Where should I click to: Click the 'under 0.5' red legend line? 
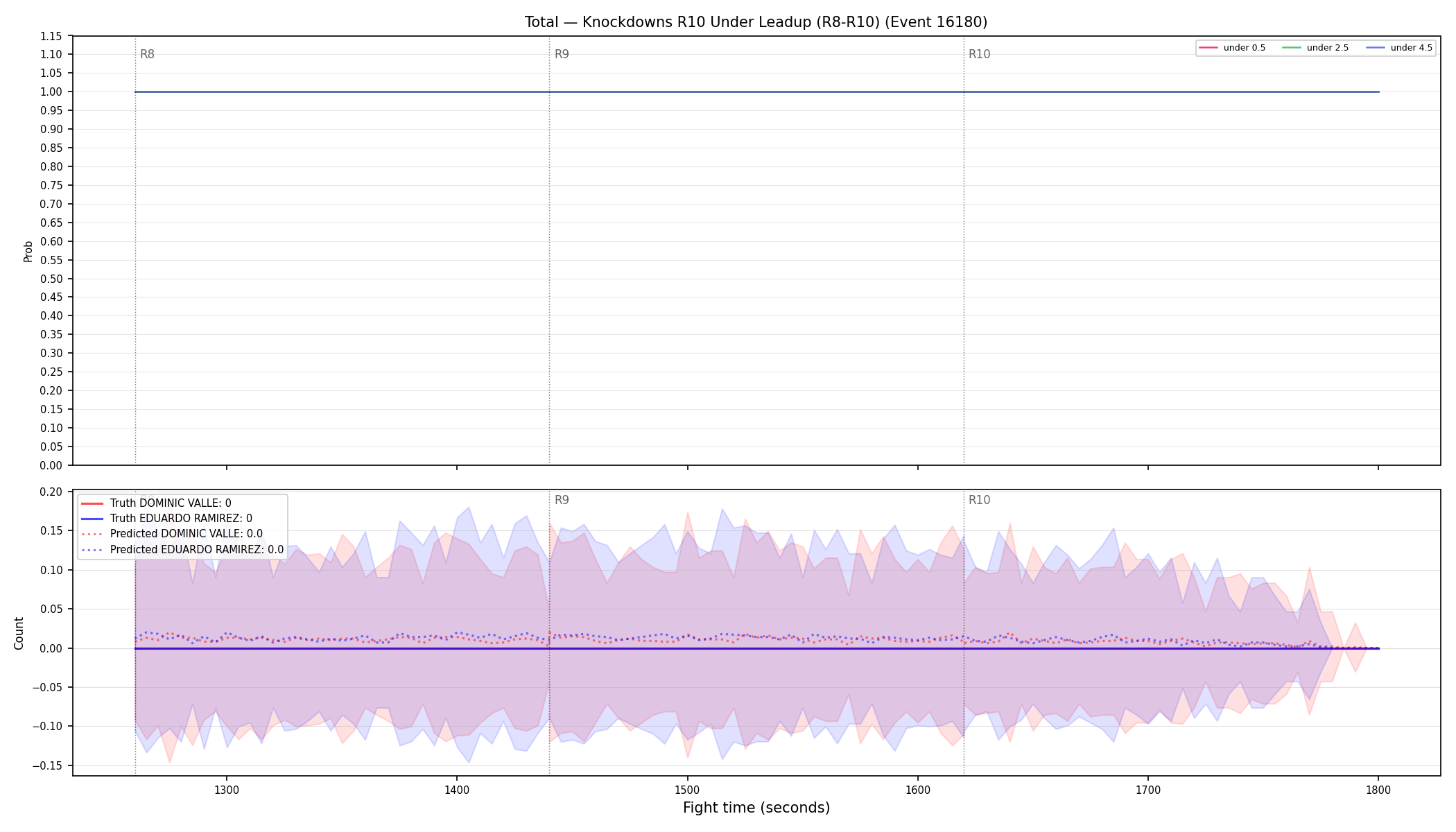pos(1208,48)
